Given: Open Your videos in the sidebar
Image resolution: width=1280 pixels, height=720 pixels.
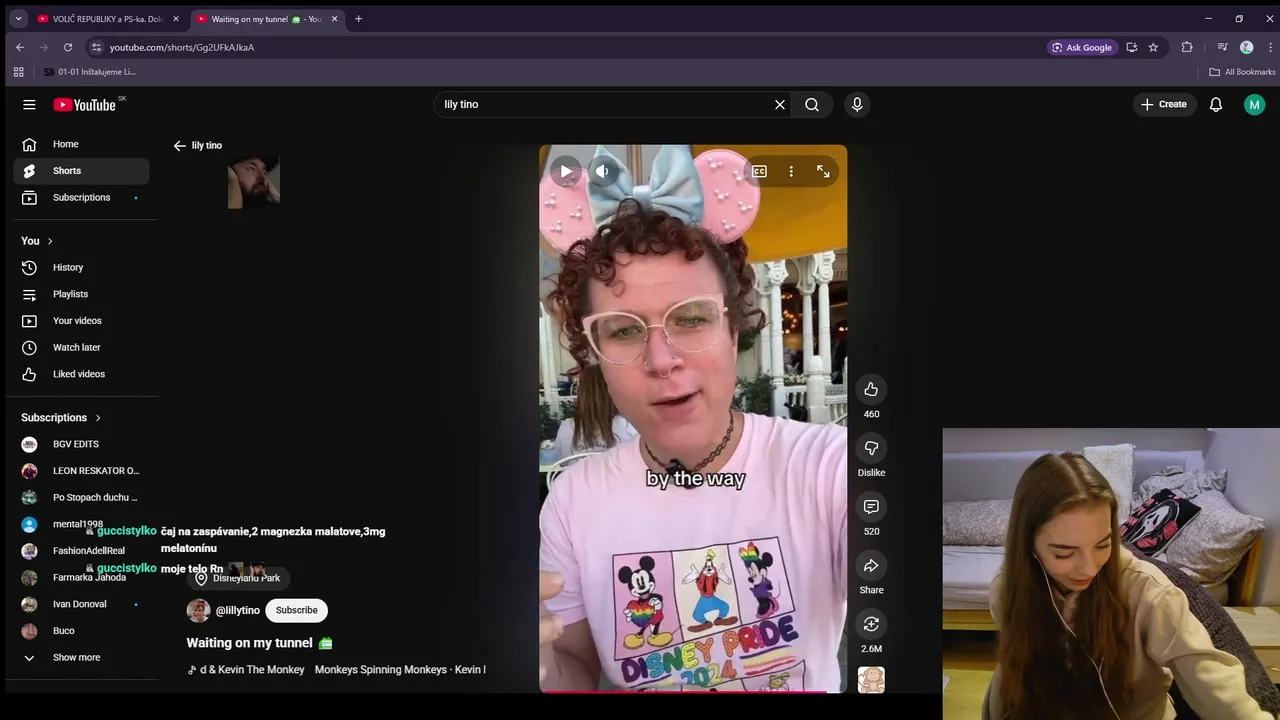Looking at the screenshot, I should [81, 321].
